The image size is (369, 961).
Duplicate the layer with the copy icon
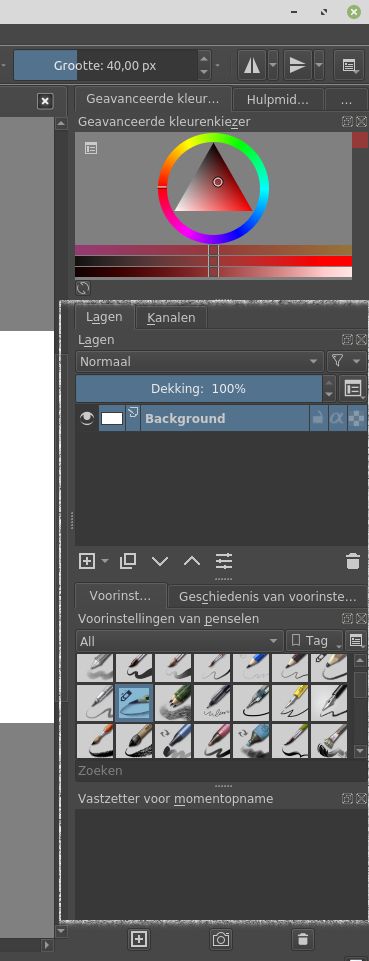point(127,561)
